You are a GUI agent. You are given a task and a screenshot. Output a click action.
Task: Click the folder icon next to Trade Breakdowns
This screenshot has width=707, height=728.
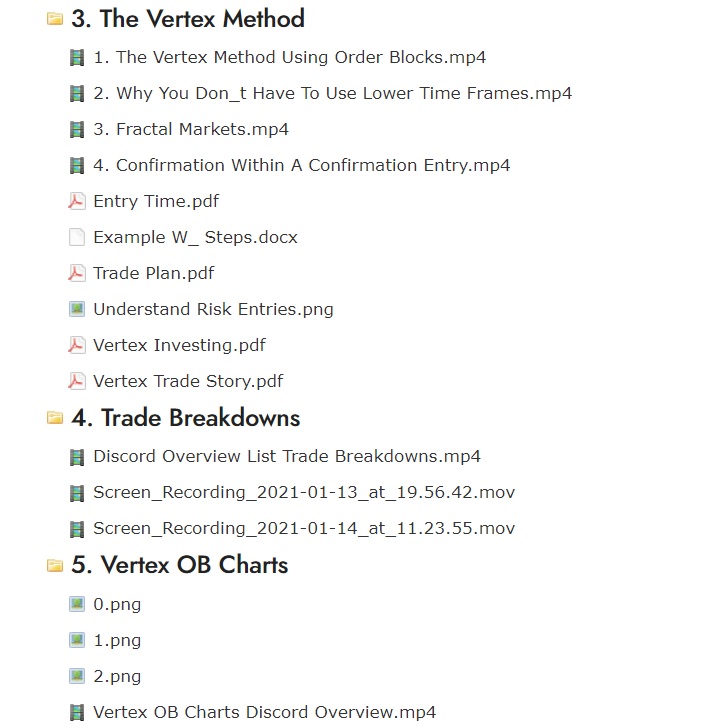coord(54,418)
